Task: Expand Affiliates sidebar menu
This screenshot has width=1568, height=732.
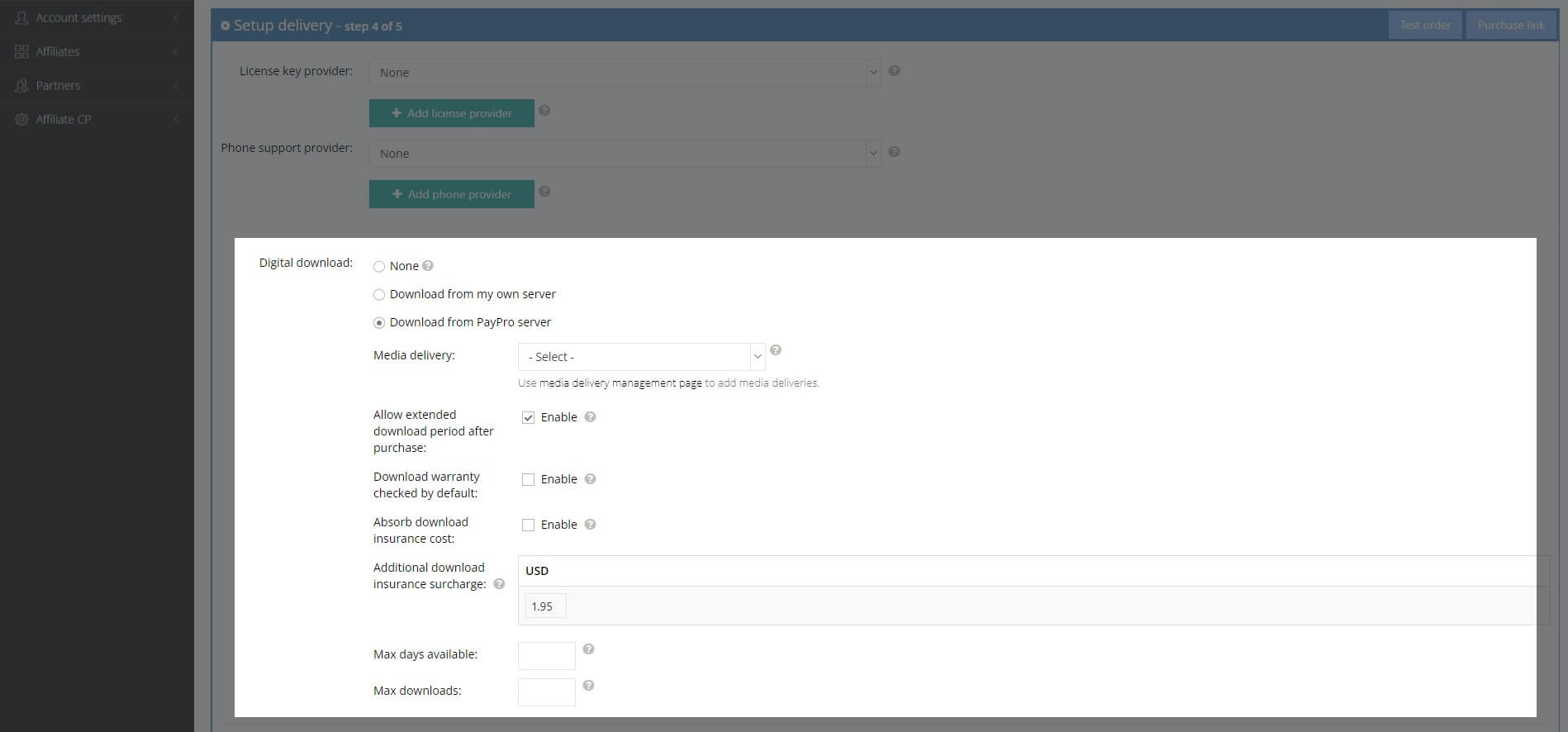Action: [x=58, y=51]
